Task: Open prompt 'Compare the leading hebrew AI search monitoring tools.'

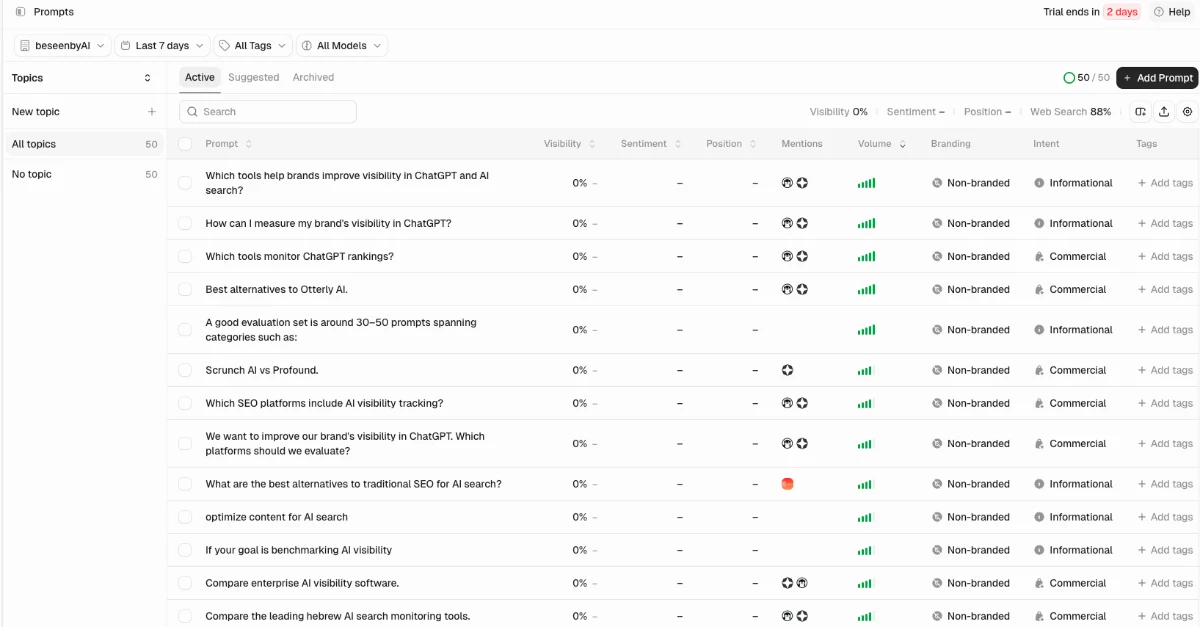Action: 338,616
